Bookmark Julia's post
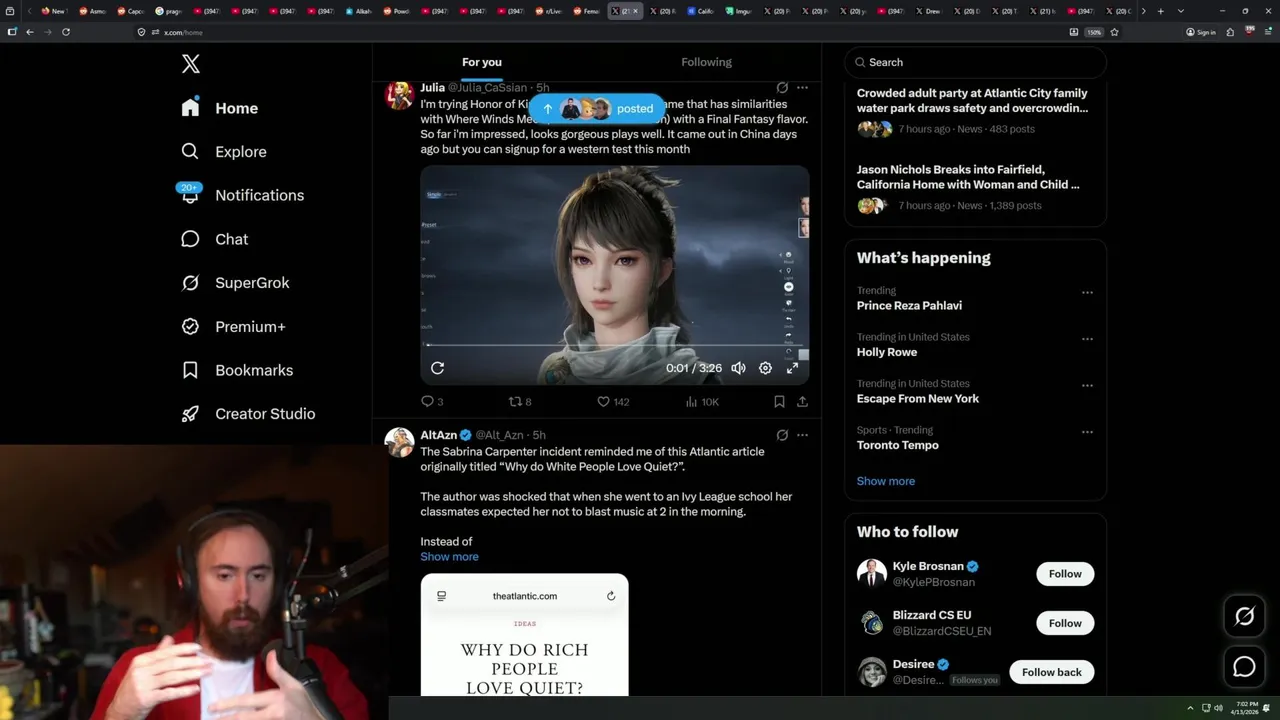 [x=779, y=402]
